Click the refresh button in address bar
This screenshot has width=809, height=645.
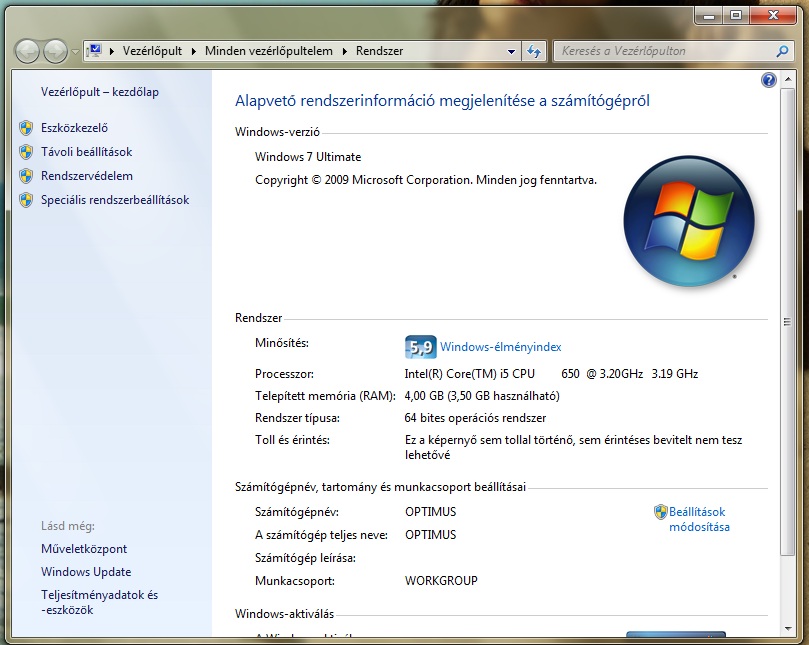click(534, 51)
